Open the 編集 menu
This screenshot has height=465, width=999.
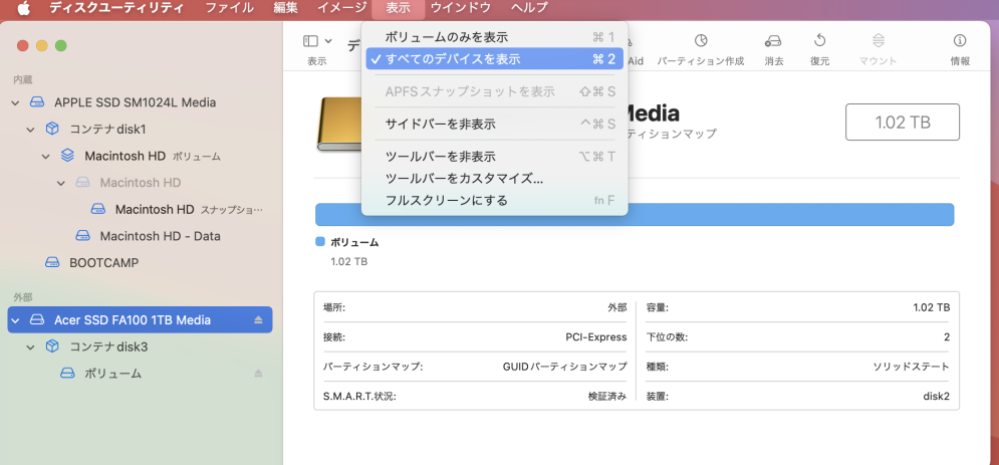click(285, 8)
